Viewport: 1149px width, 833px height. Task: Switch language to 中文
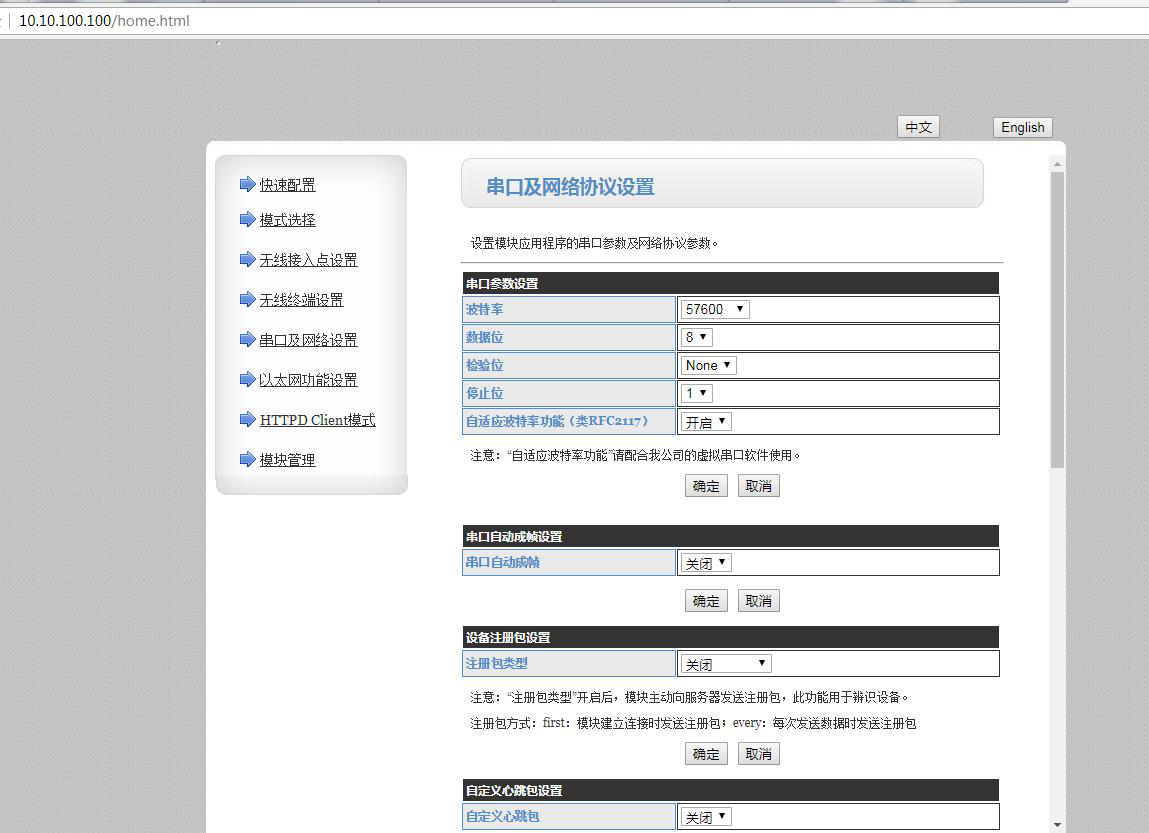click(918, 127)
